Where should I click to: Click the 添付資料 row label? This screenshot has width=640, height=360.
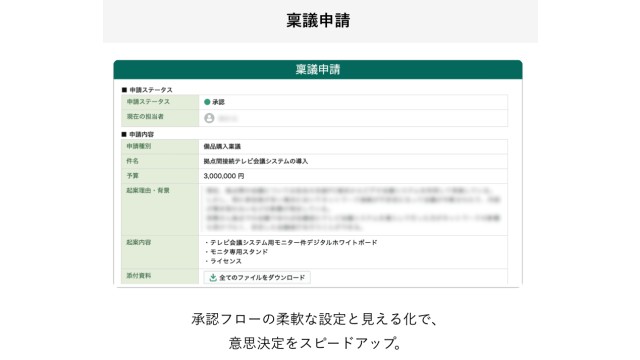pyautogui.click(x=138, y=276)
